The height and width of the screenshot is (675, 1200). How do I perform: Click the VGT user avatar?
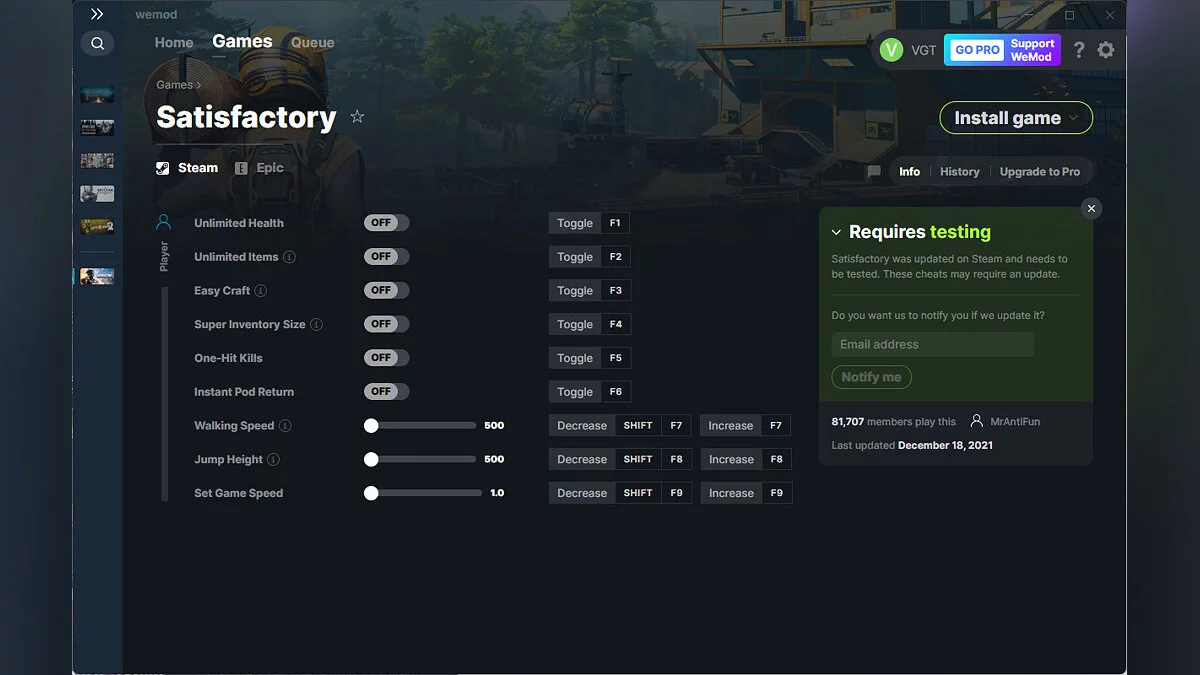[x=891, y=50]
